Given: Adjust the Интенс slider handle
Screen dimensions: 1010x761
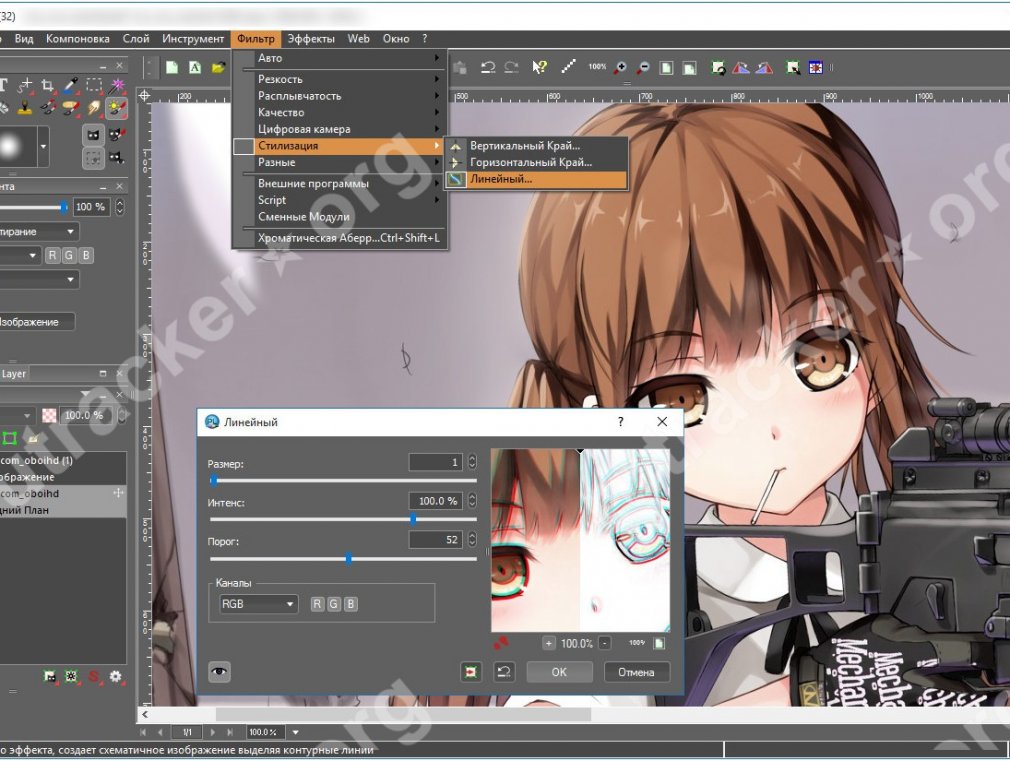Looking at the screenshot, I should click(x=413, y=519).
